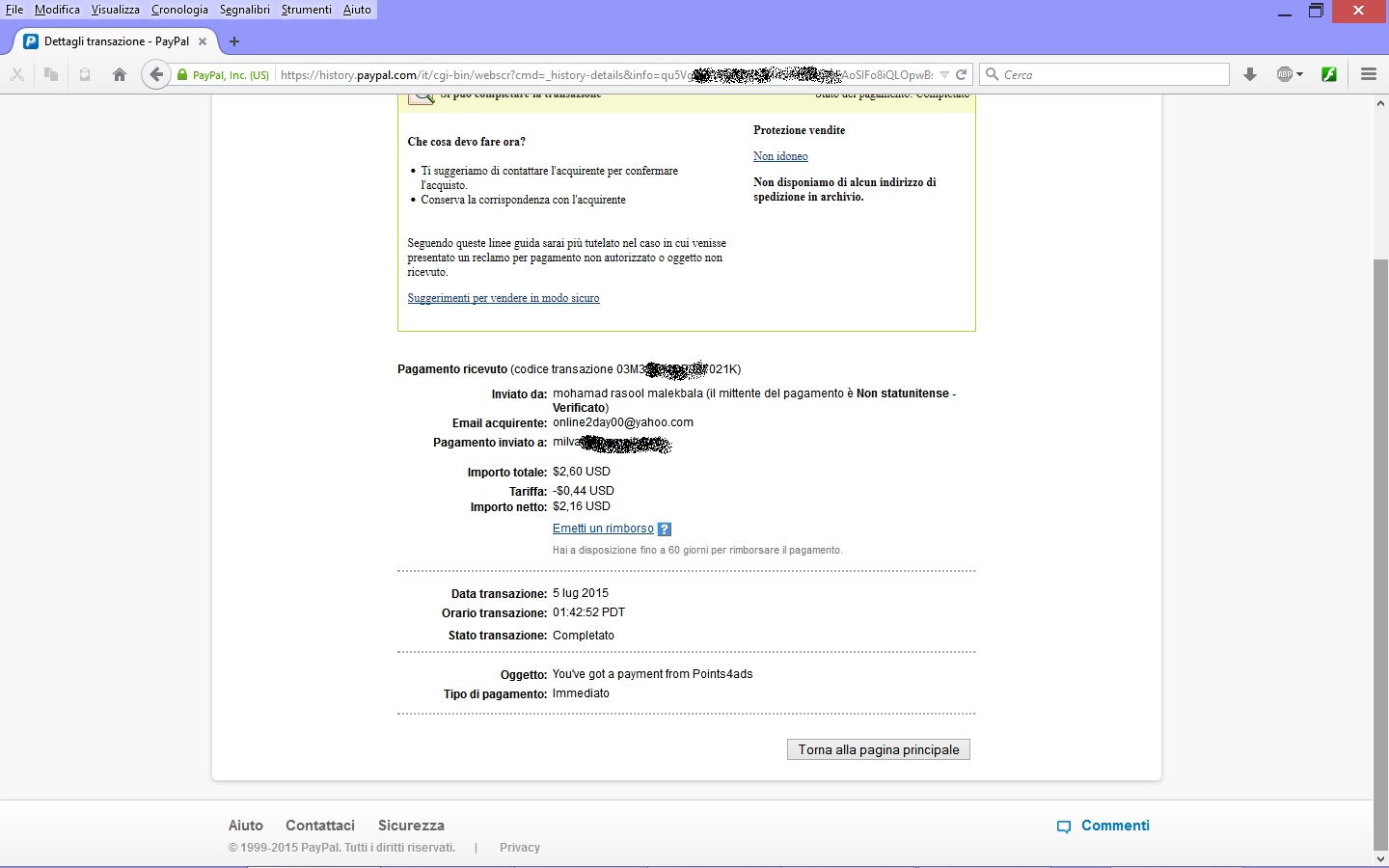Viewport: 1389px width, 868px height.
Task: Open the Aiuto footer link
Action: pos(246,826)
